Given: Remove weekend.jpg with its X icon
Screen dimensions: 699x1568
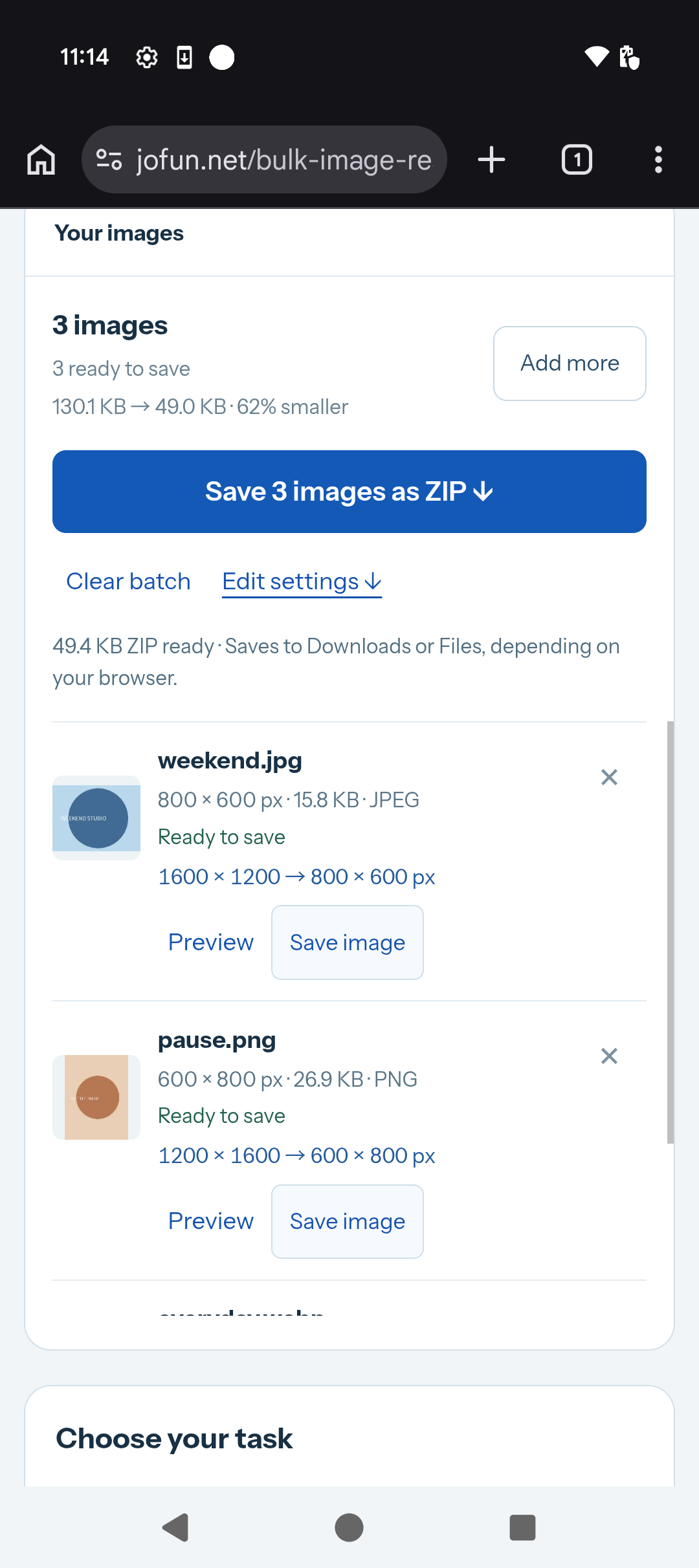Looking at the screenshot, I should (x=609, y=777).
